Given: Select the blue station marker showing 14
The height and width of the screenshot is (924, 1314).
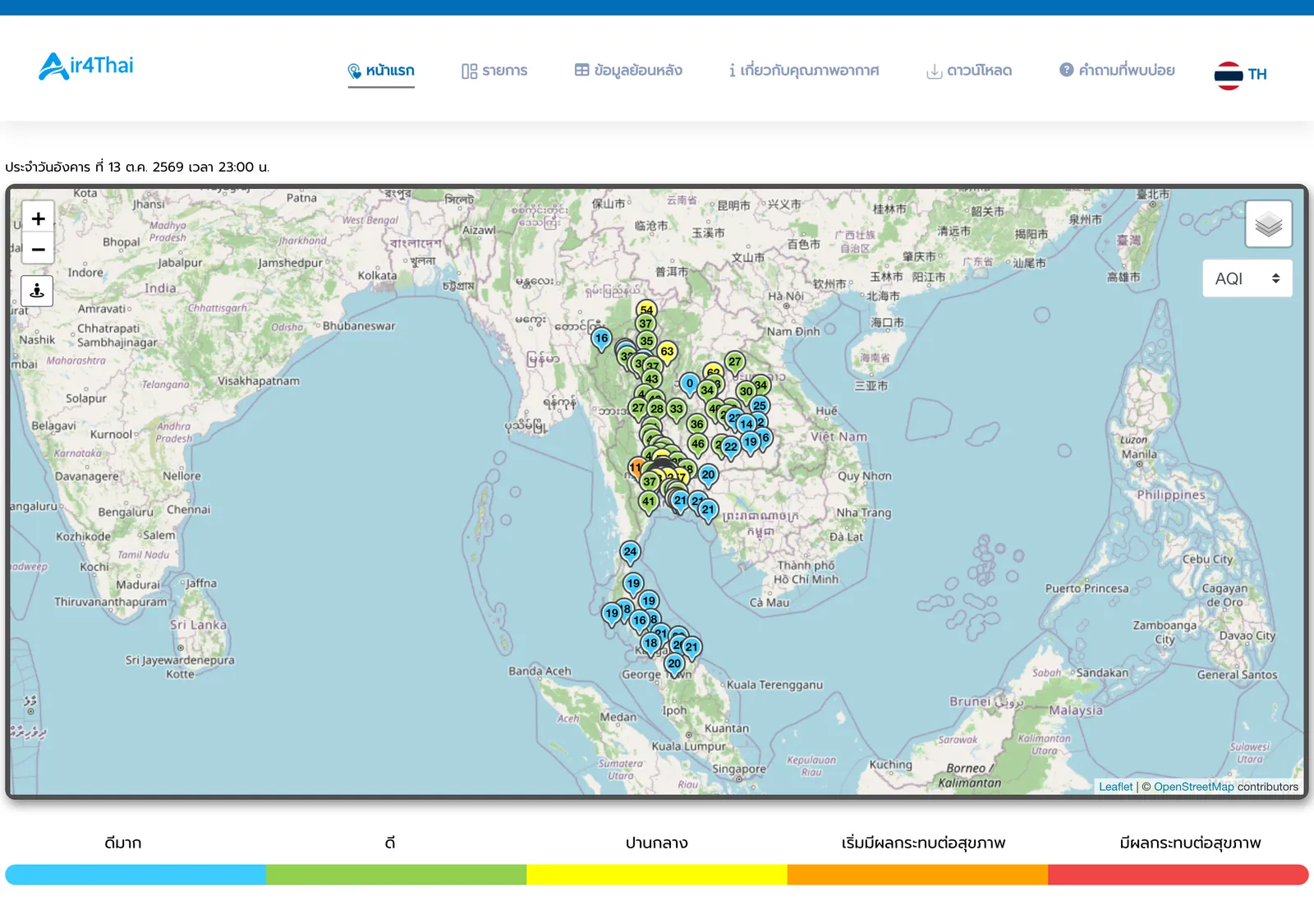Looking at the screenshot, I should pyautogui.click(x=746, y=425).
